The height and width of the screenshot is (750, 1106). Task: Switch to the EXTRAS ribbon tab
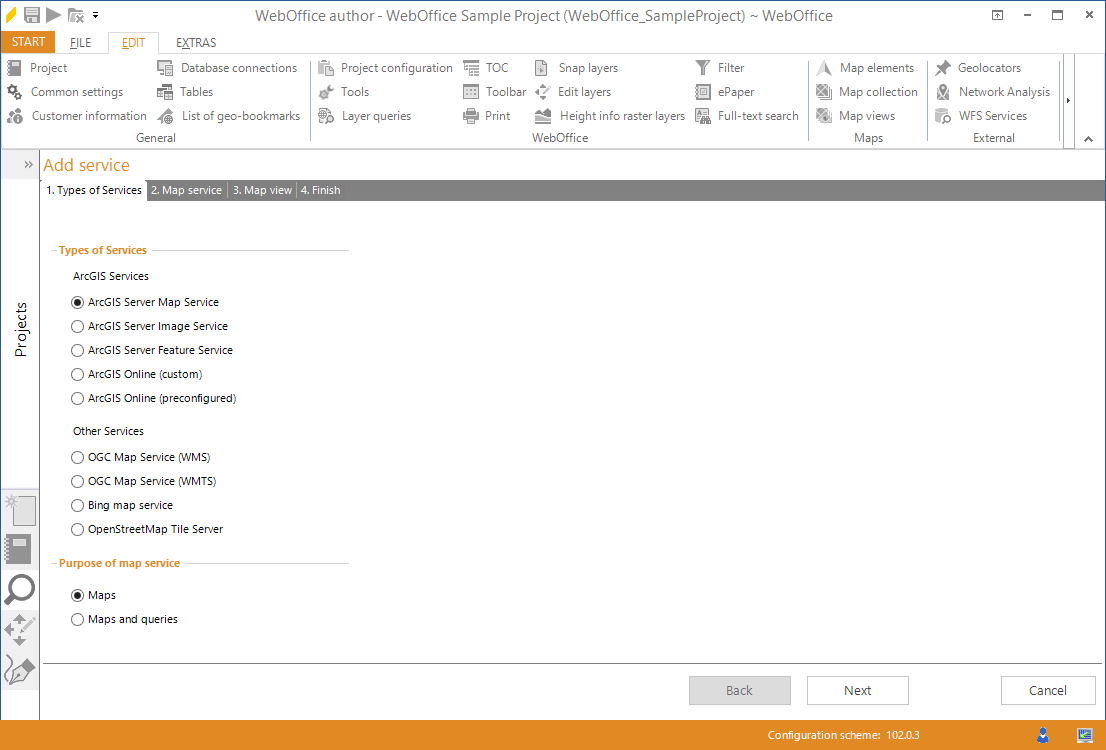coord(196,43)
